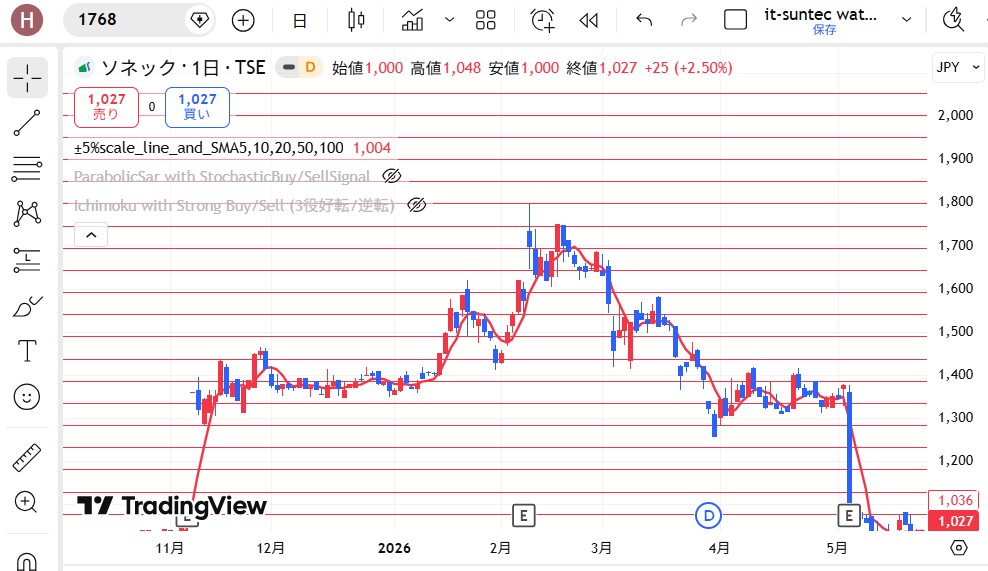Toggle the magnet mode tool
The image size is (988, 571).
[x=27, y=560]
